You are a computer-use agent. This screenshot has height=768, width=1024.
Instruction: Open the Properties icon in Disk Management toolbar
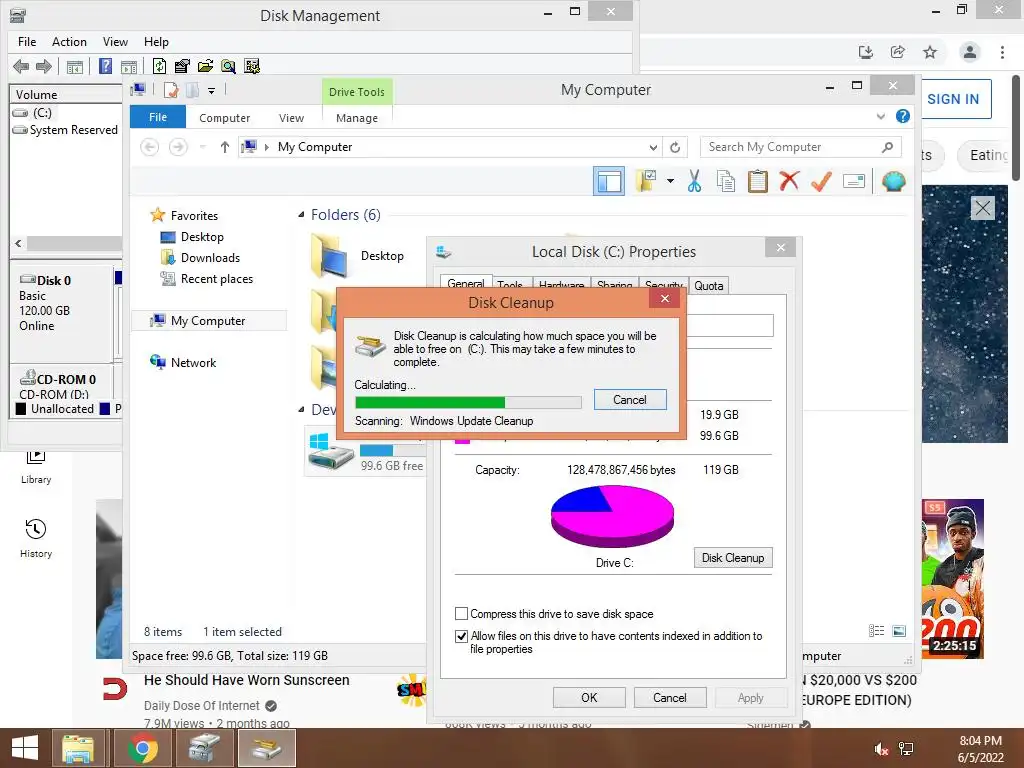182,66
